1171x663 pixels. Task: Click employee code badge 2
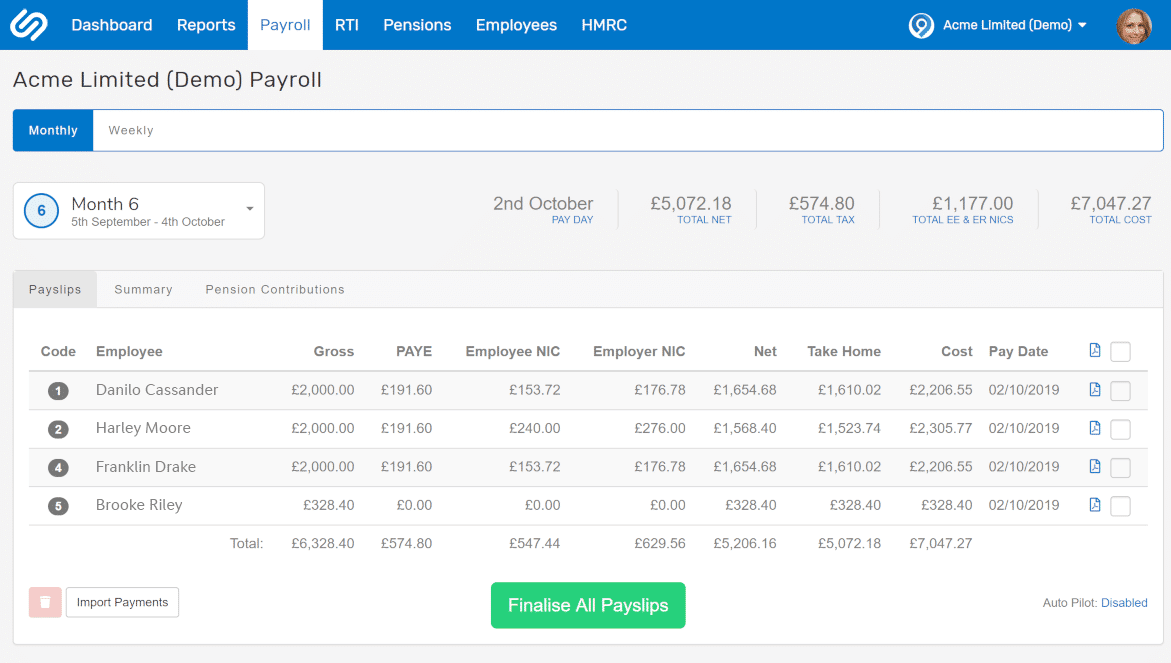pyautogui.click(x=58, y=429)
